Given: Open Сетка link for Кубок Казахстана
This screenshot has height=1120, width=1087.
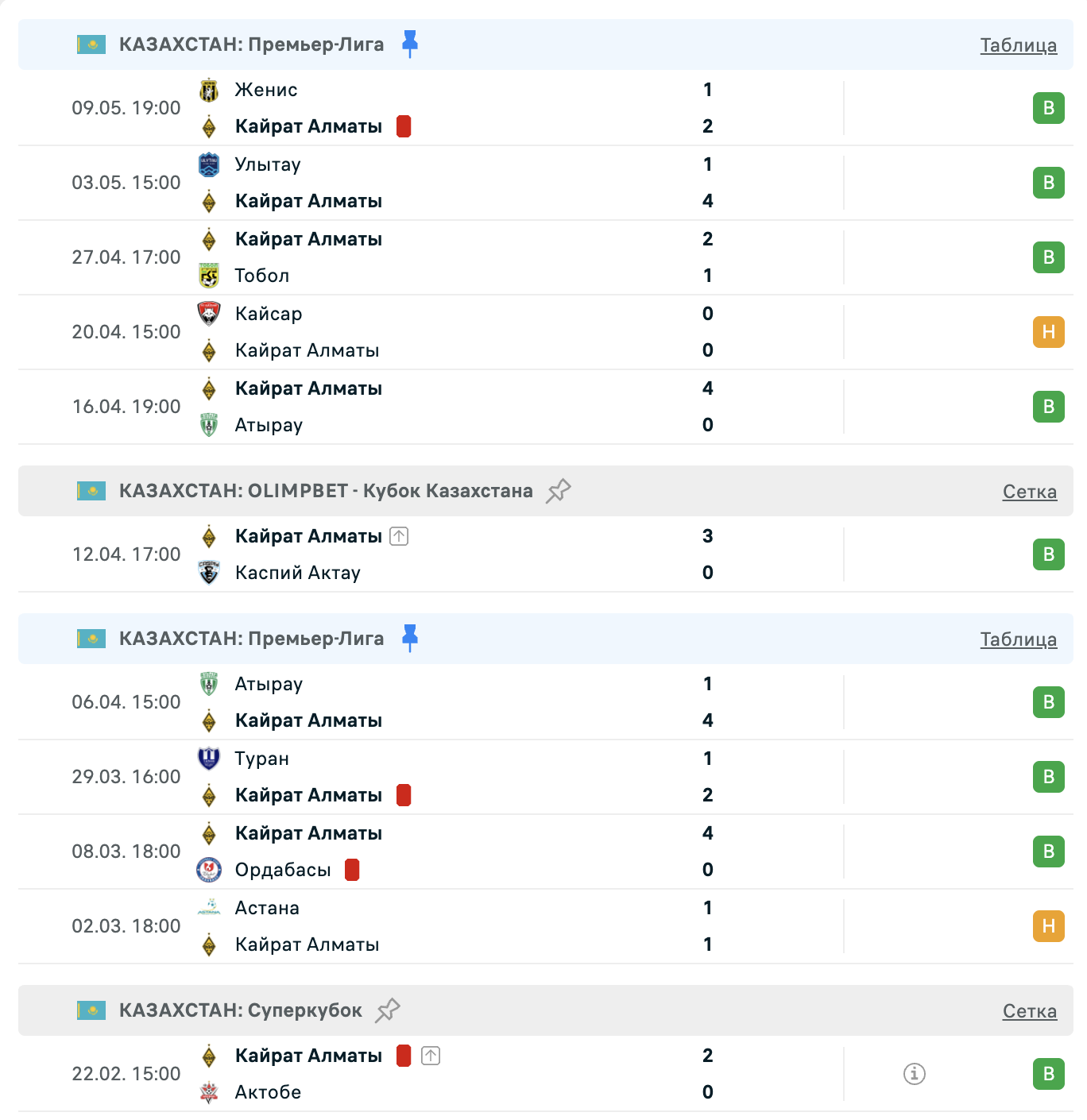Looking at the screenshot, I should (x=1029, y=492).
